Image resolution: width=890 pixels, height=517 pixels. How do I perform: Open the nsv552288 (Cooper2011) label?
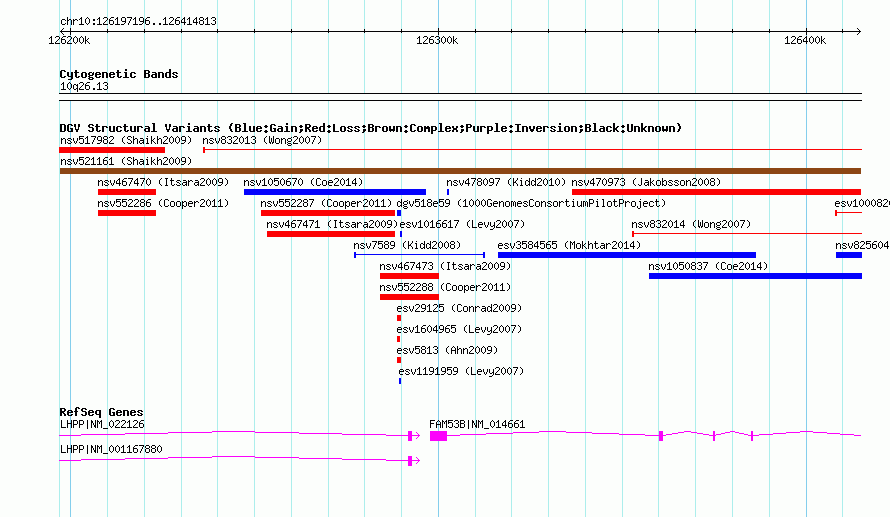(x=445, y=287)
